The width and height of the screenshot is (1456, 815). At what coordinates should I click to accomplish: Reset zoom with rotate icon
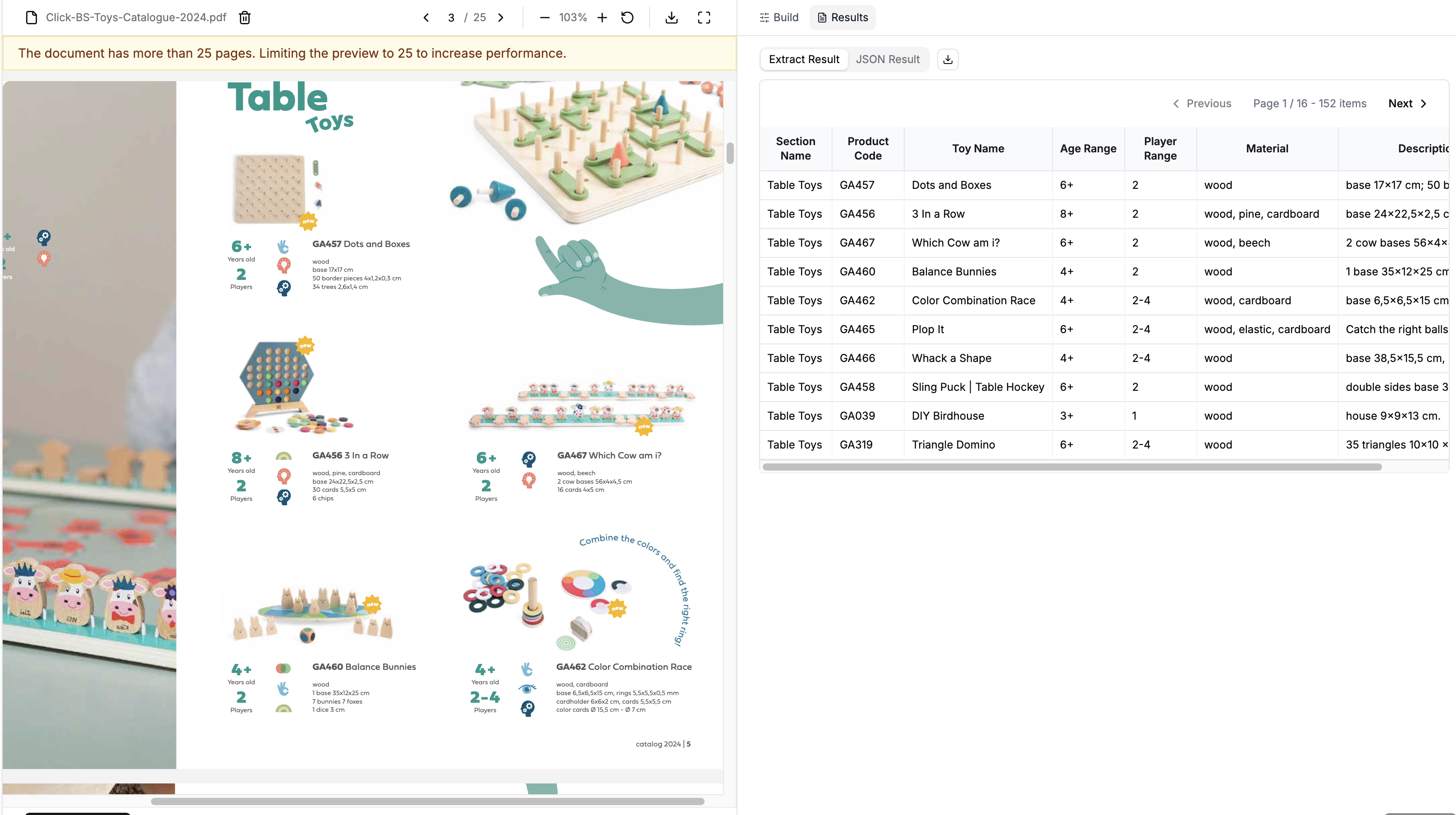[x=627, y=18]
